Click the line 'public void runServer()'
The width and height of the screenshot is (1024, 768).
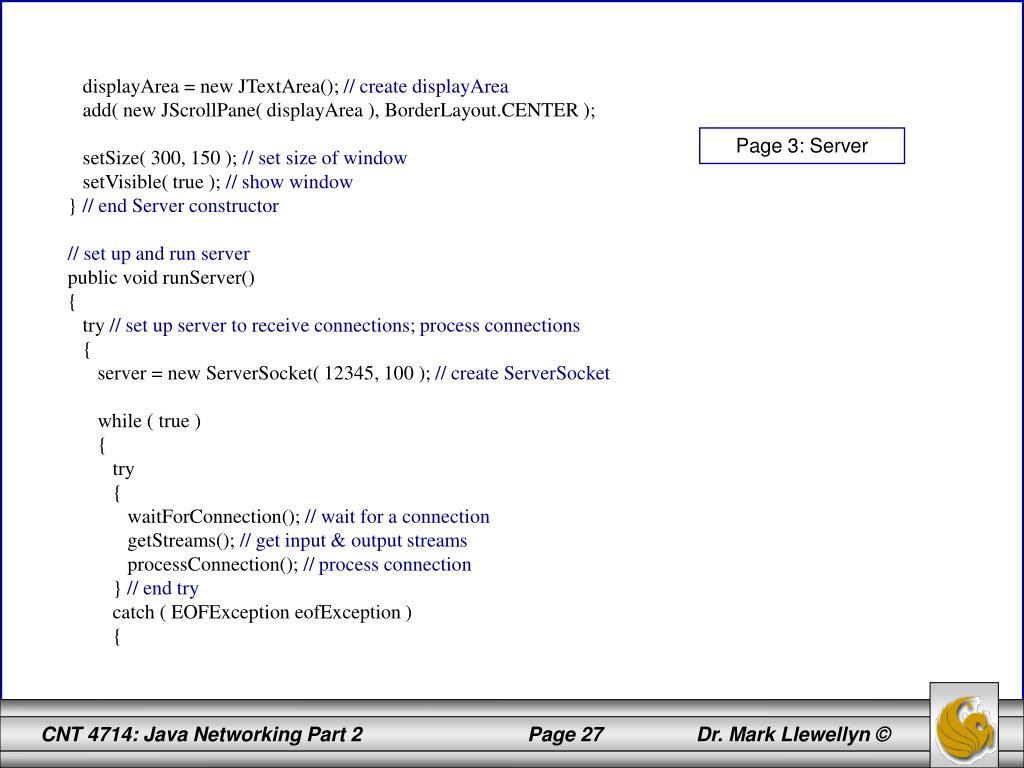coord(161,278)
